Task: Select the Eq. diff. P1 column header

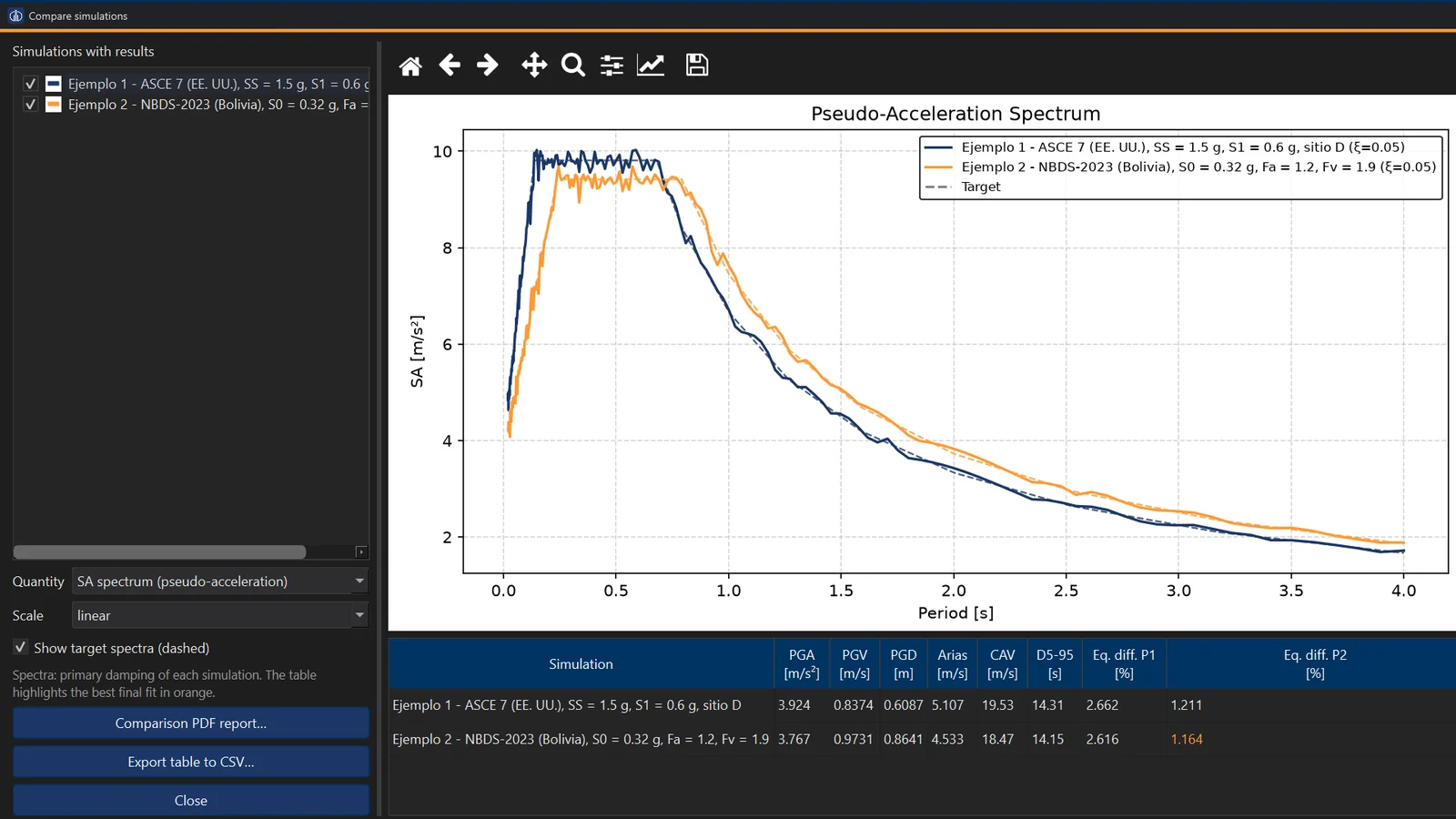Action: click(1124, 664)
